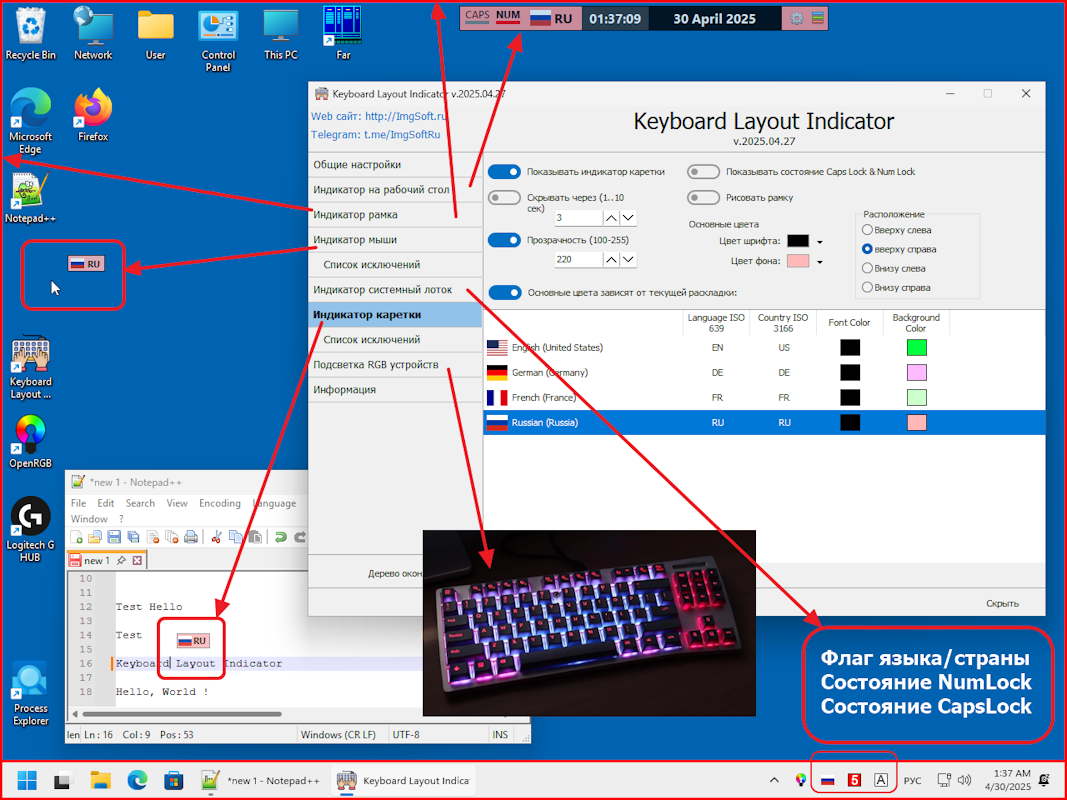
Task: Click the Windows Start button
Action: tap(27, 780)
